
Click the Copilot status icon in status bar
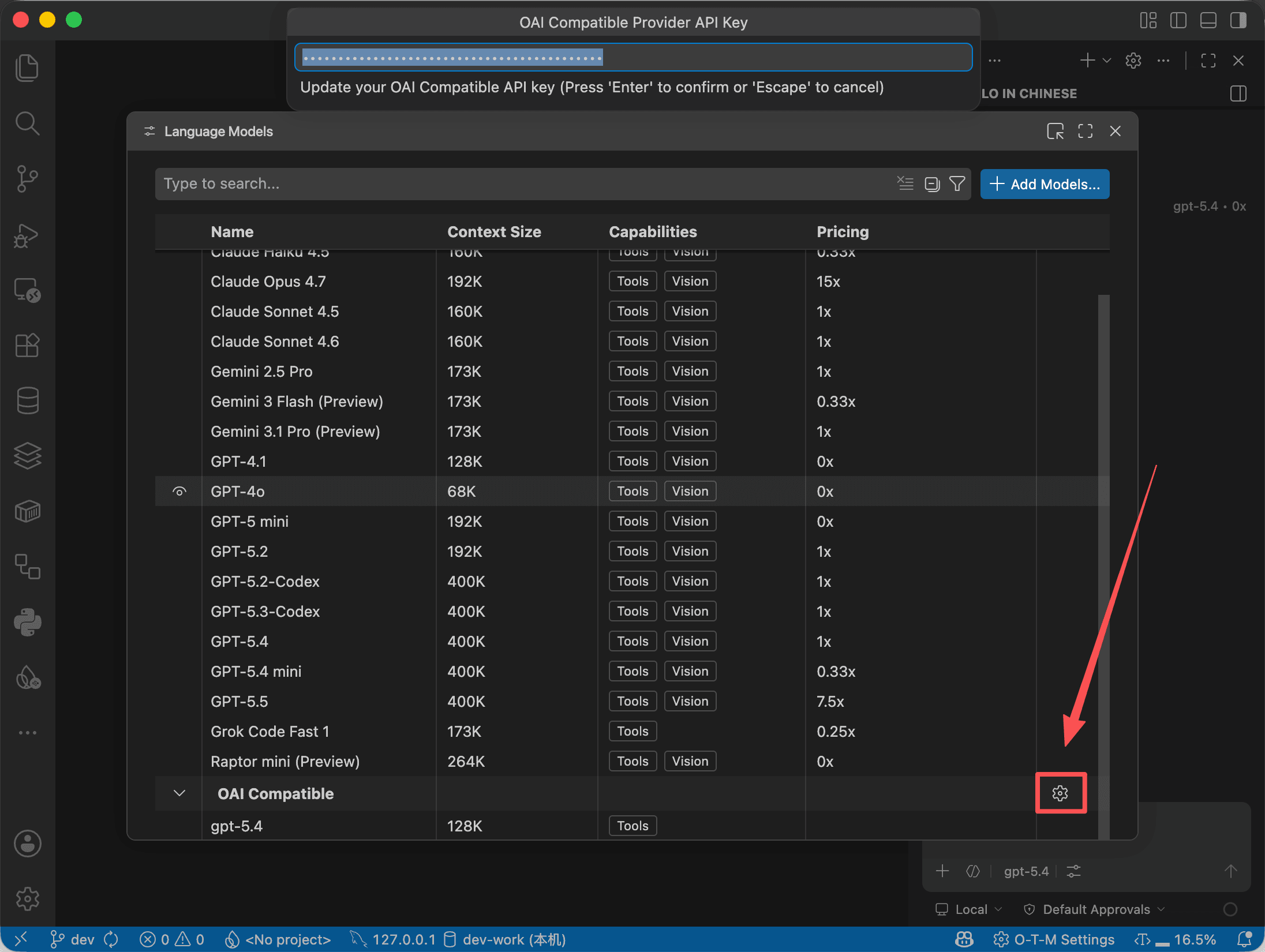point(964,940)
